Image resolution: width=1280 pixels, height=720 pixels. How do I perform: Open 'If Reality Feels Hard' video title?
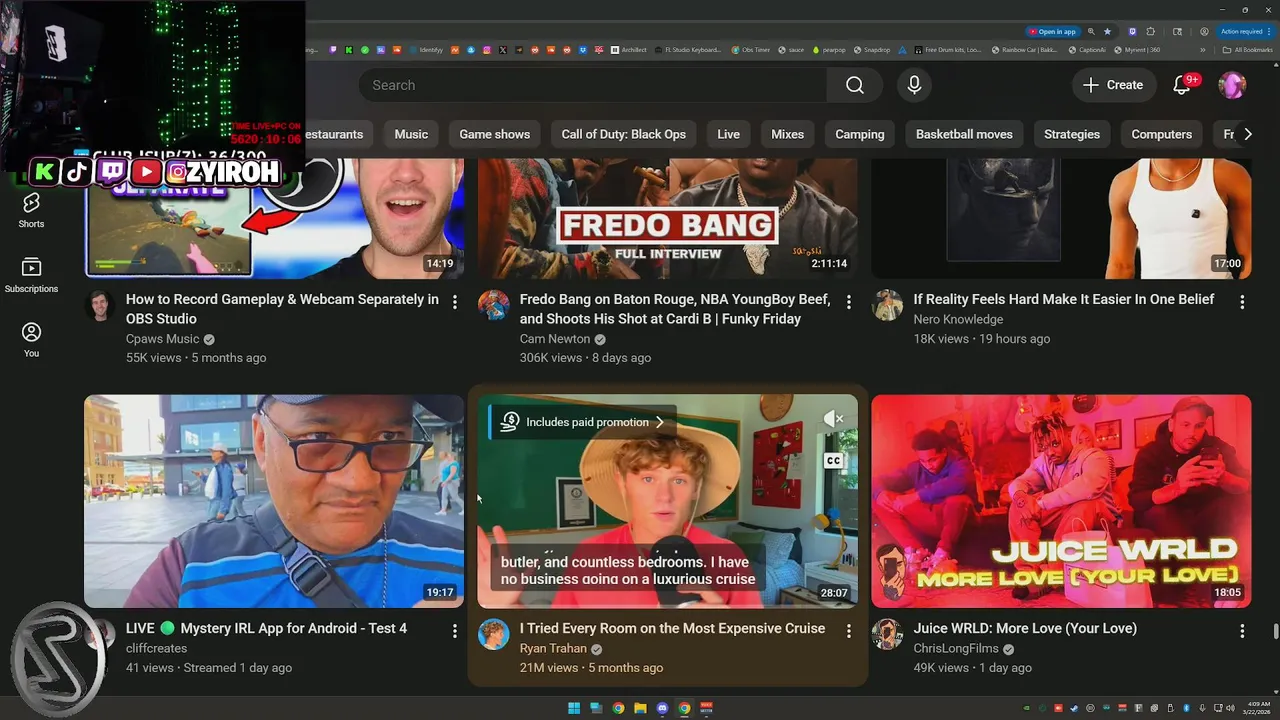pyautogui.click(x=1064, y=299)
